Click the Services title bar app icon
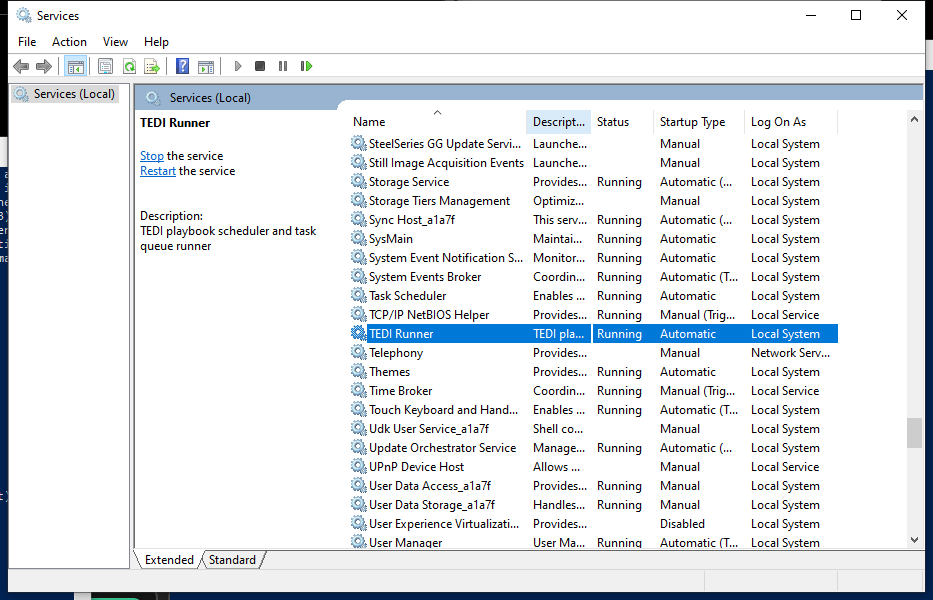Screen dimensions: 933x600 [x=24, y=15]
